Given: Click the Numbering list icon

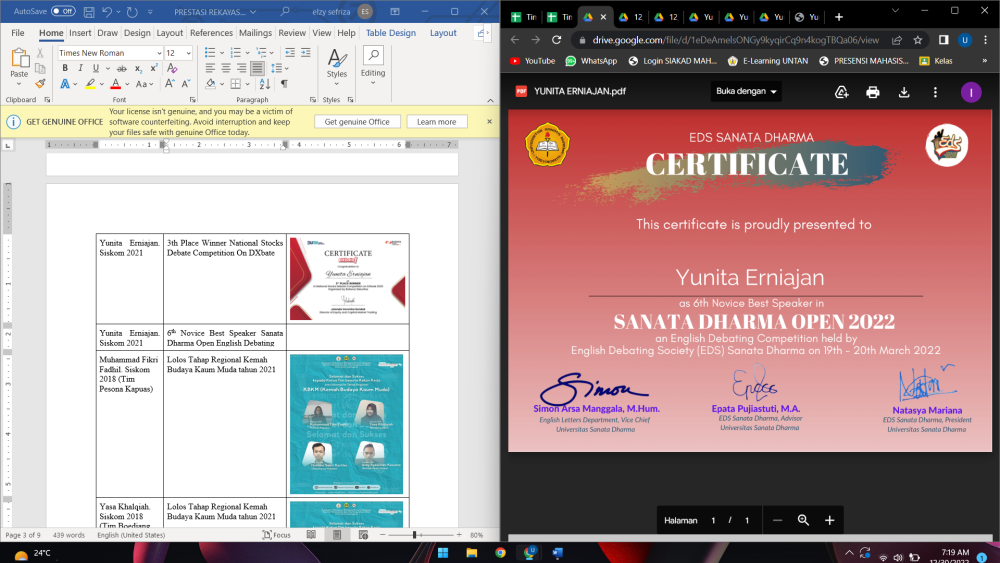Looking at the screenshot, I should point(235,52).
